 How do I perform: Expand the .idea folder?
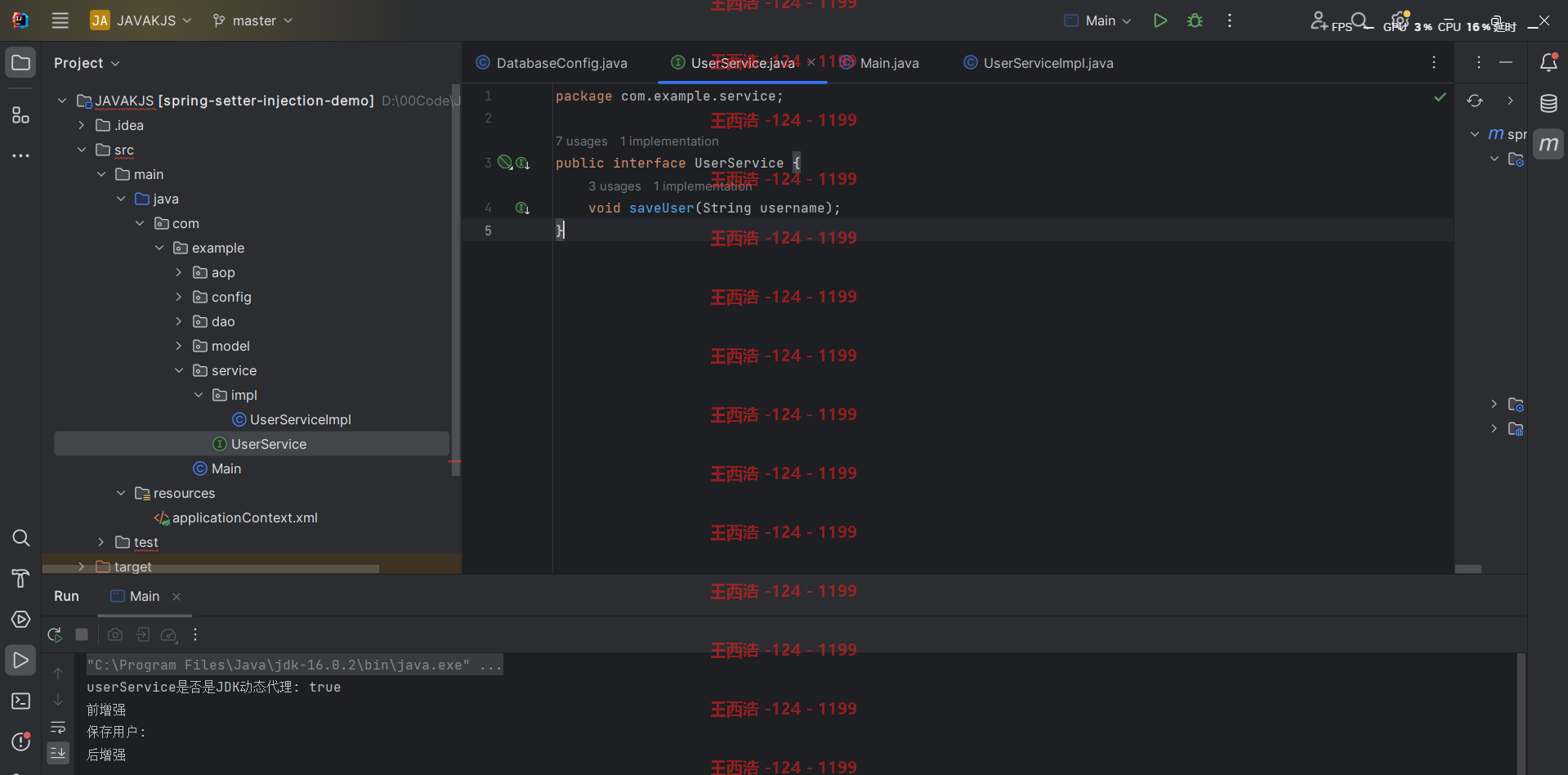[82, 125]
